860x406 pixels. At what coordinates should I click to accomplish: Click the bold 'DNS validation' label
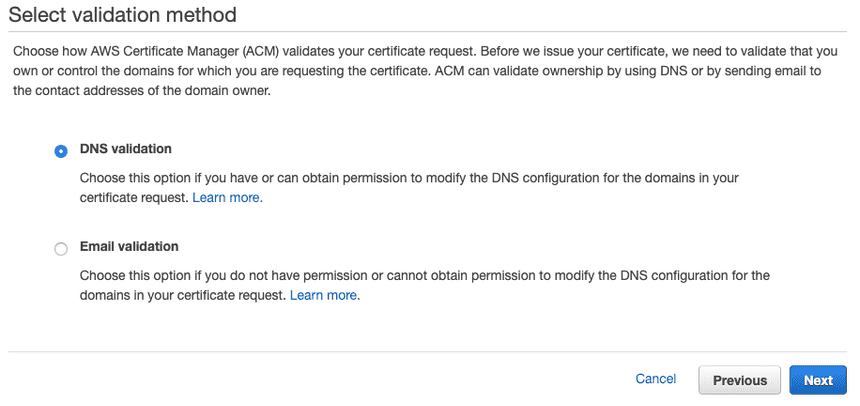[x=126, y=149]
